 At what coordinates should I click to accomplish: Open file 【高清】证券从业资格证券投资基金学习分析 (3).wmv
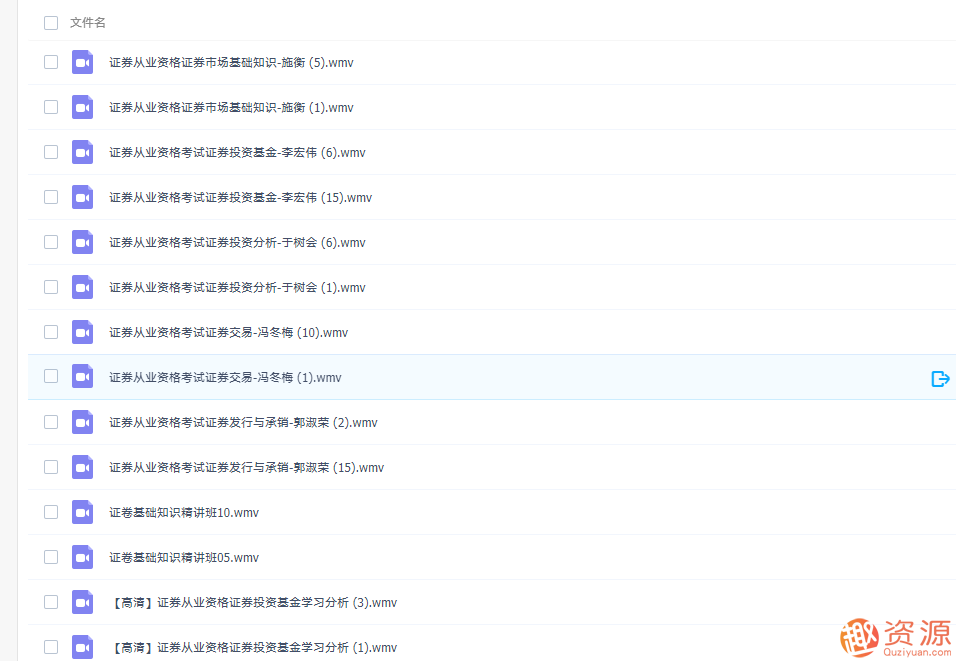click(x=253, y=603)
